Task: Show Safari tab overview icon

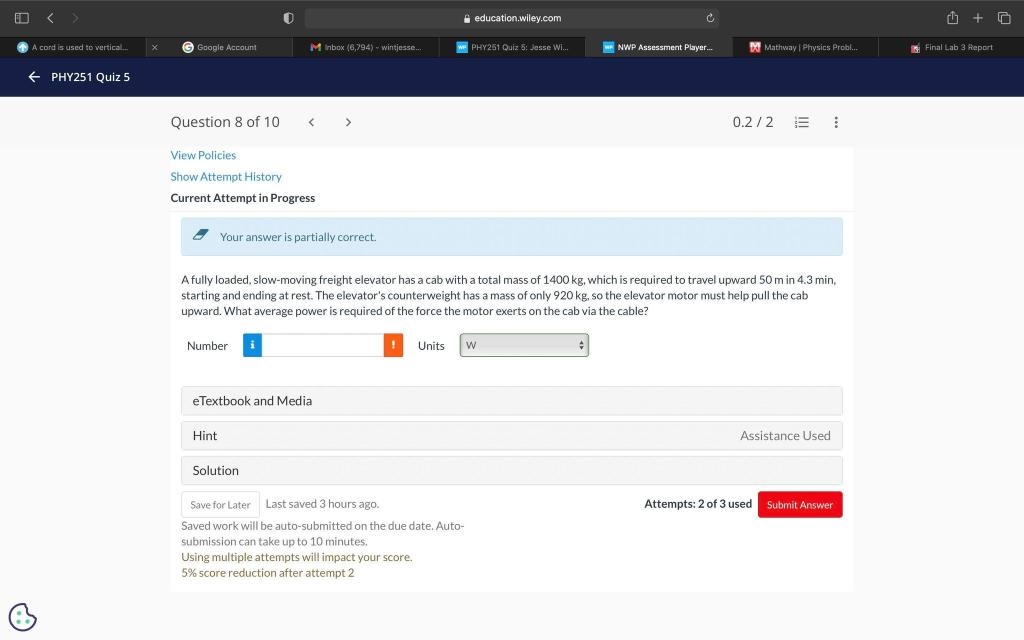Action: (x=1004, y=18)
